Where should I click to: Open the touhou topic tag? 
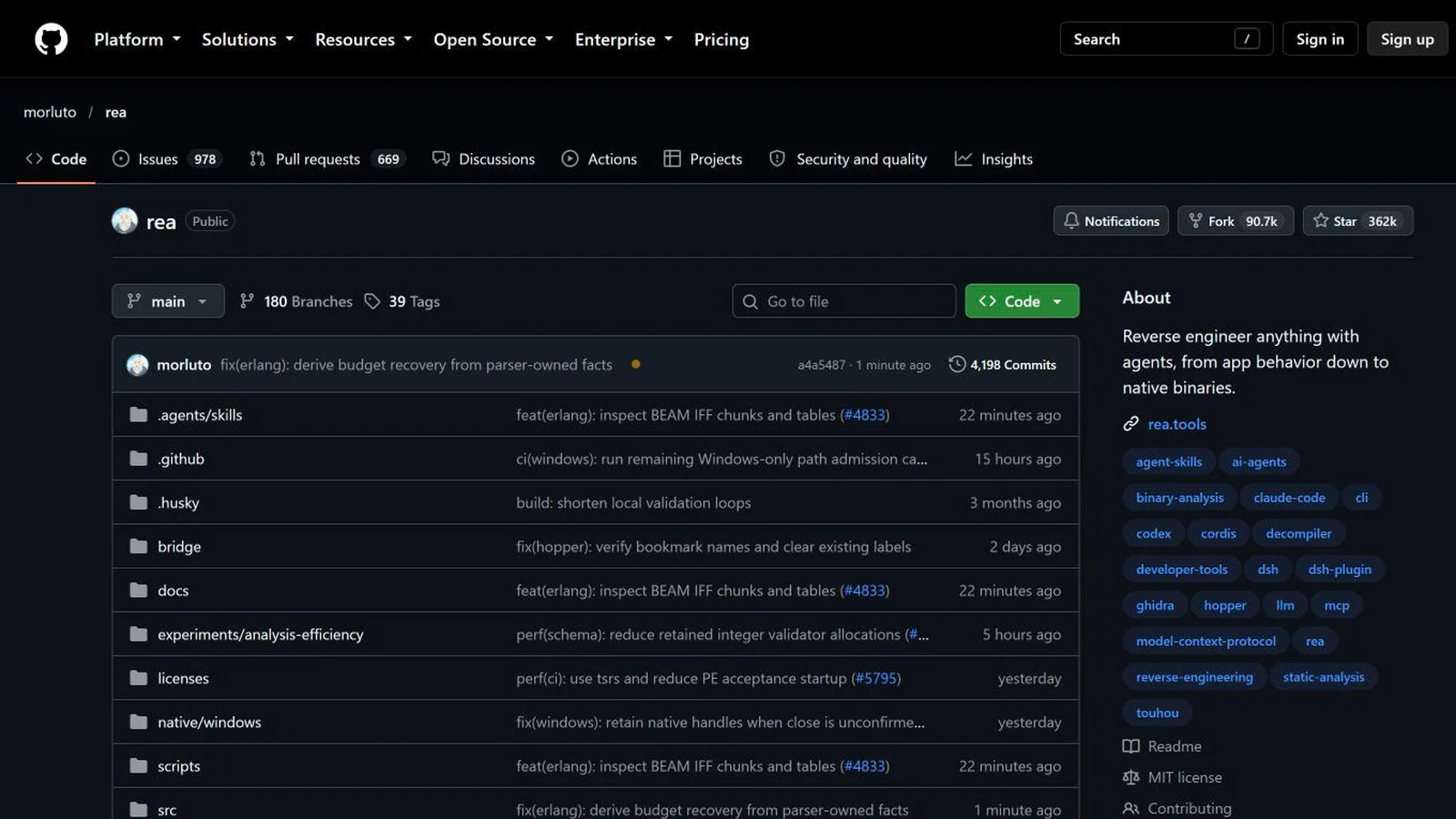(x=1157, y=713)
